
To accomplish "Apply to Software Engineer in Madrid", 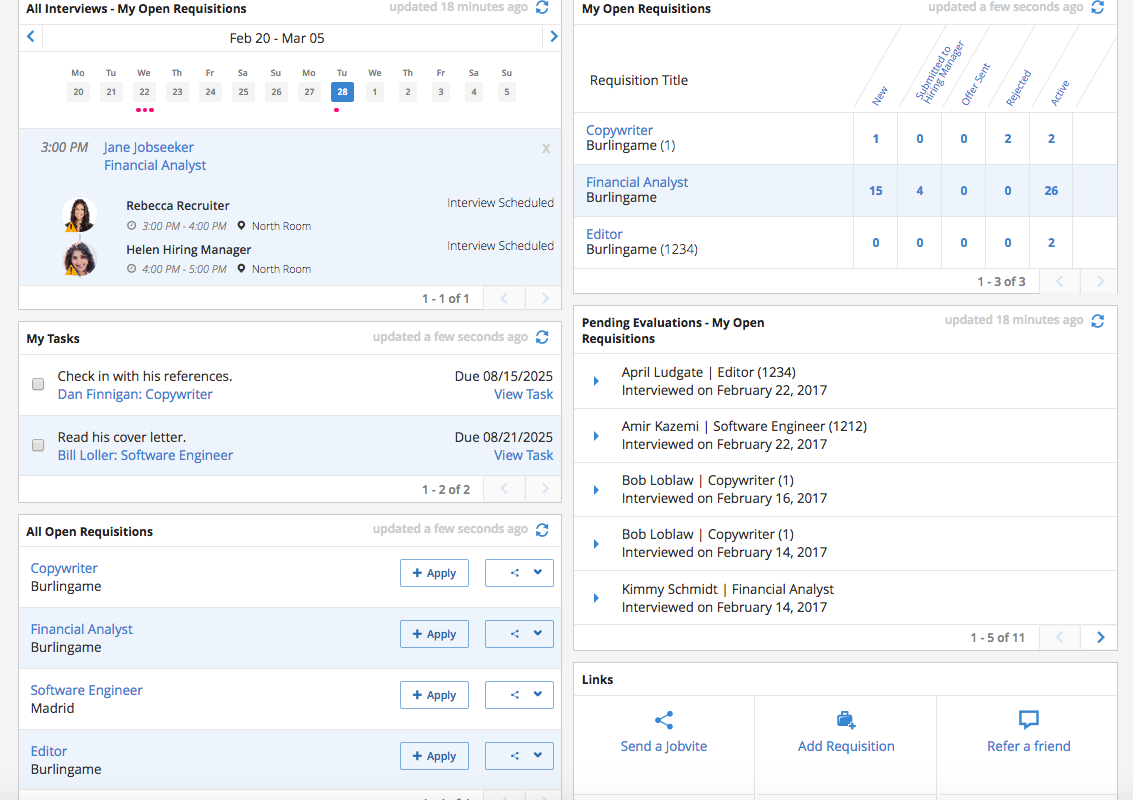I will pos(434,694).
